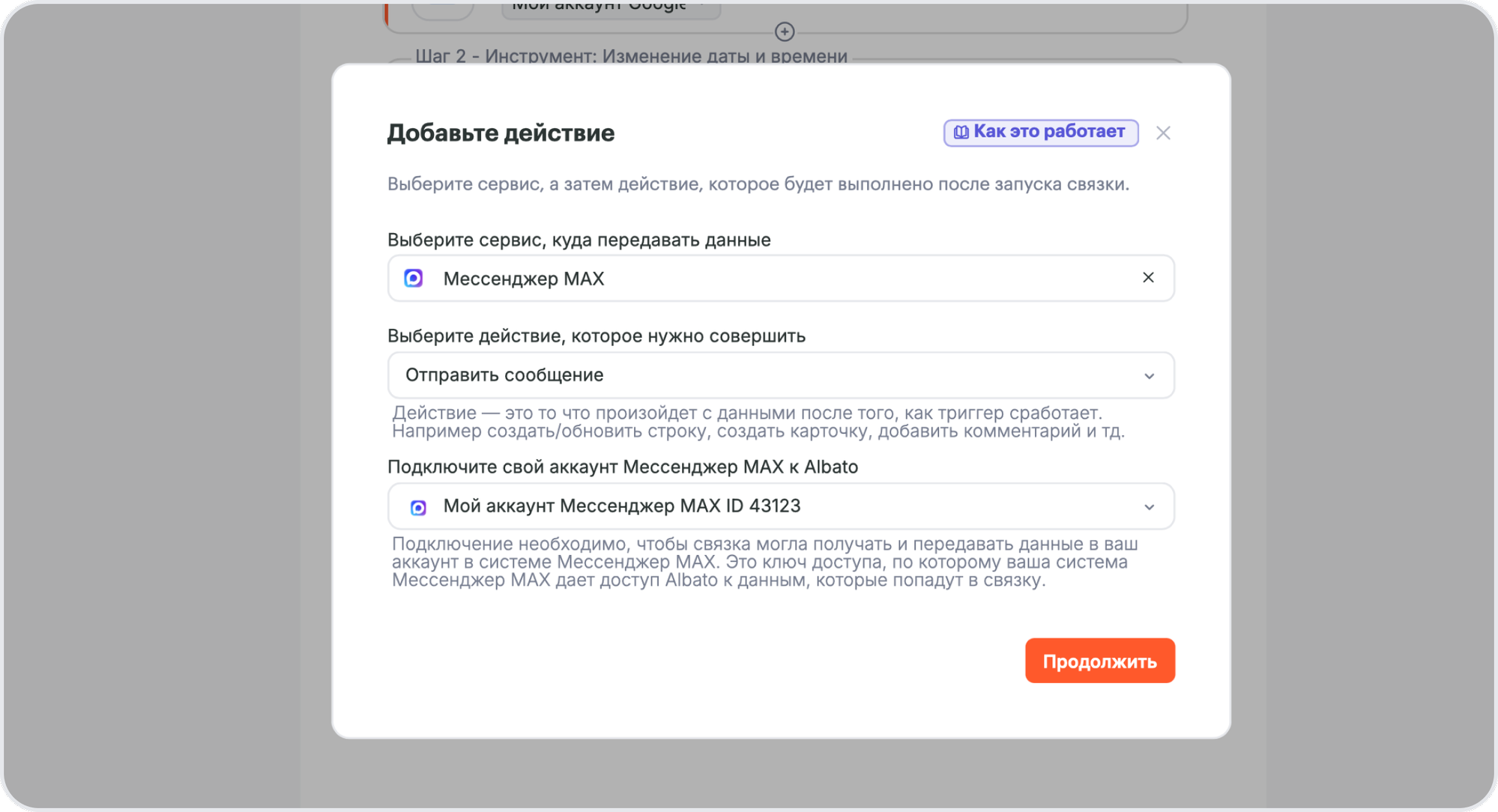
Task: Open the Отправить сообщение action dropdown
Action: pos(779,375)
